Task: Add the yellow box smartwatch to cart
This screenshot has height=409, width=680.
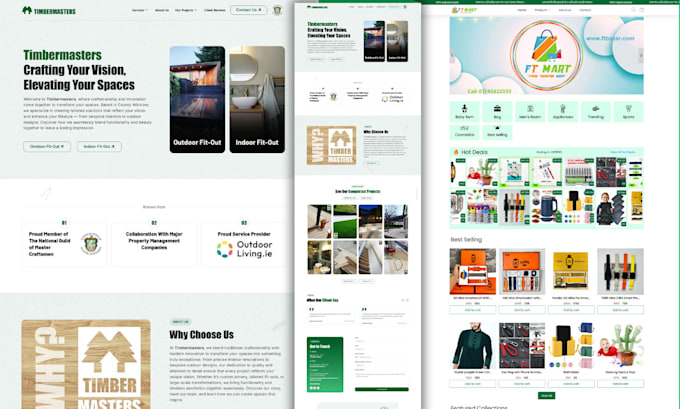Action: [571, 310]
